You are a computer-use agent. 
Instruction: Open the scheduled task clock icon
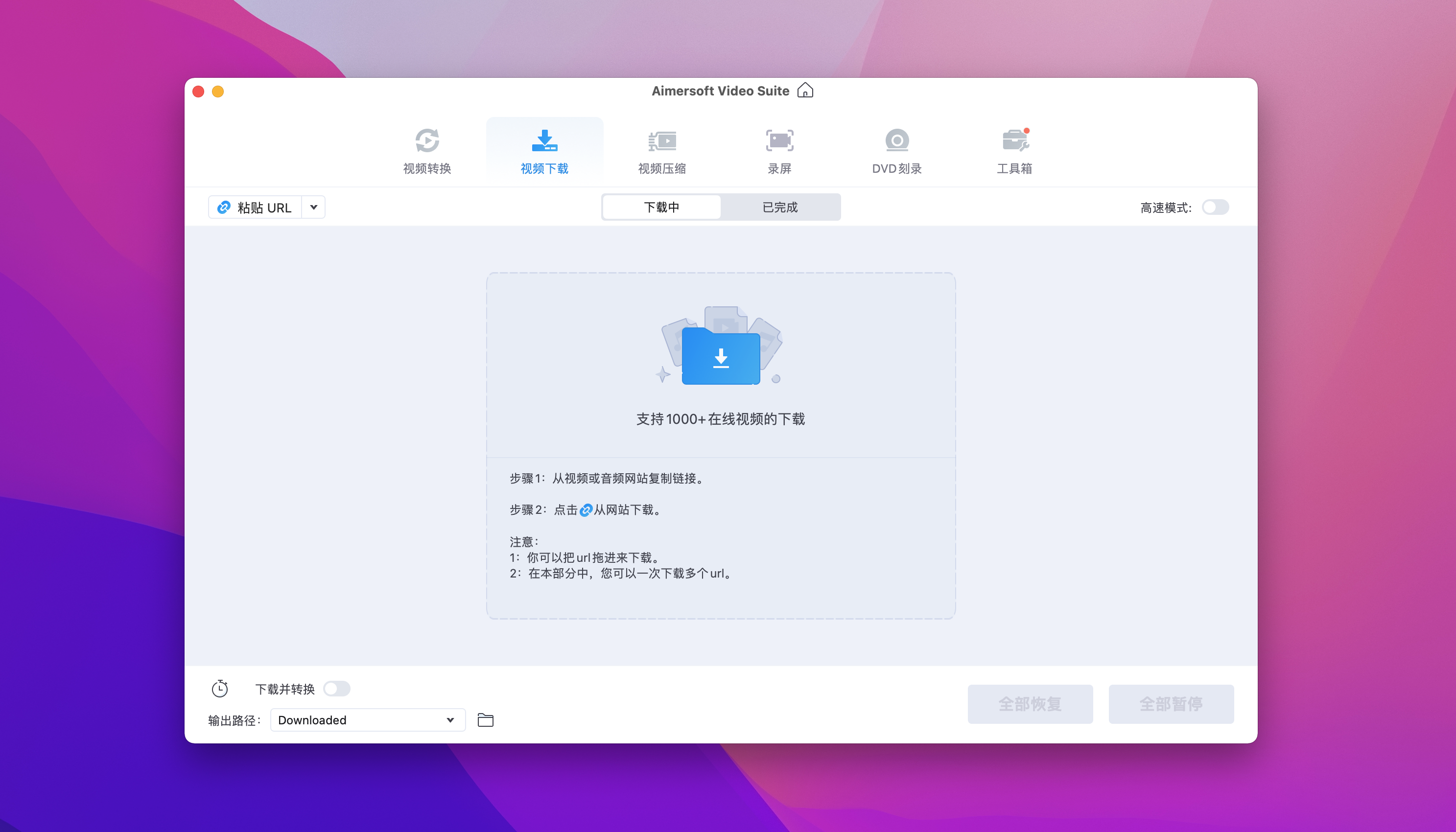click(x=220, y=689)
